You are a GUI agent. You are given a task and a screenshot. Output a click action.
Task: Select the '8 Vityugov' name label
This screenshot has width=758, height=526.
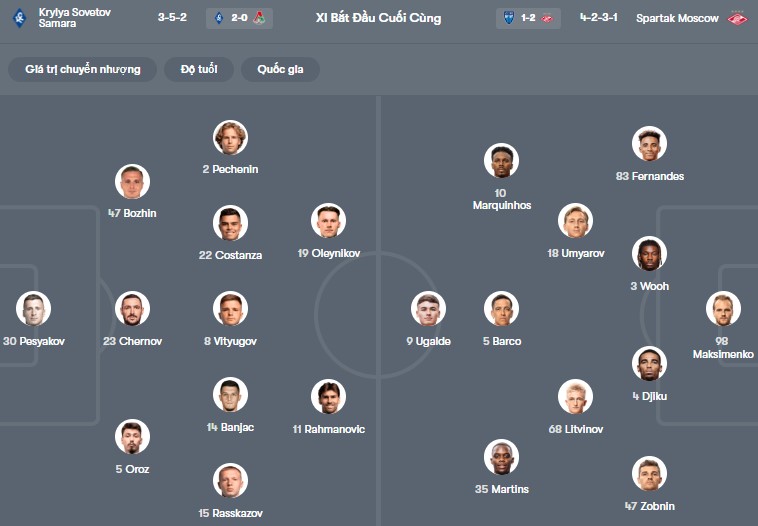coord(230,341)
